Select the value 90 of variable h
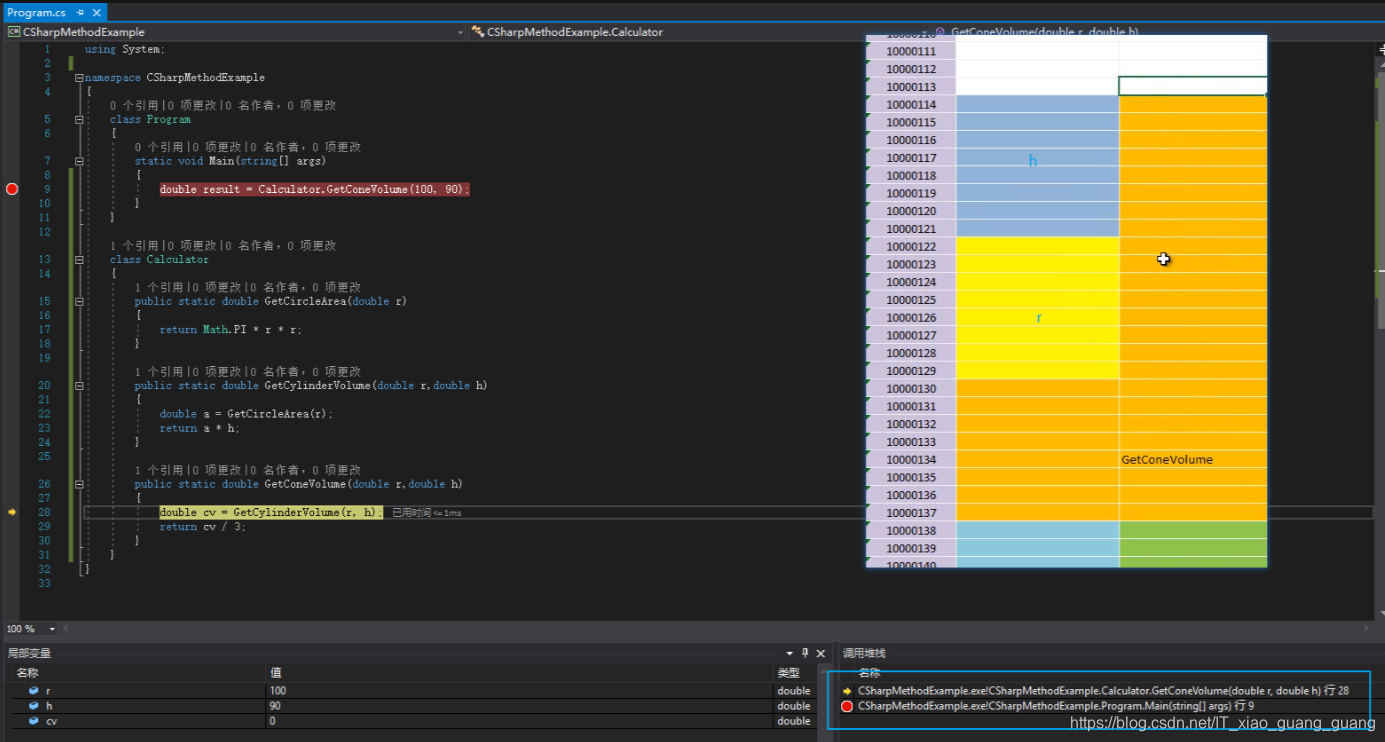Image resolution: width=1385 pixels, height=742 pixels. [x=276, y=706]
